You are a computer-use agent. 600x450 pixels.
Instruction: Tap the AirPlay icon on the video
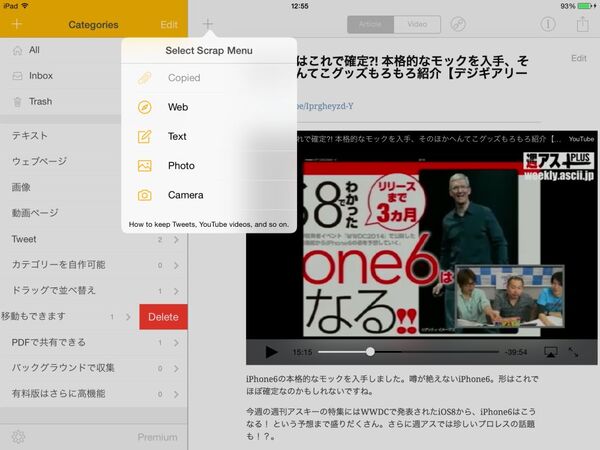tap(551, 352)
